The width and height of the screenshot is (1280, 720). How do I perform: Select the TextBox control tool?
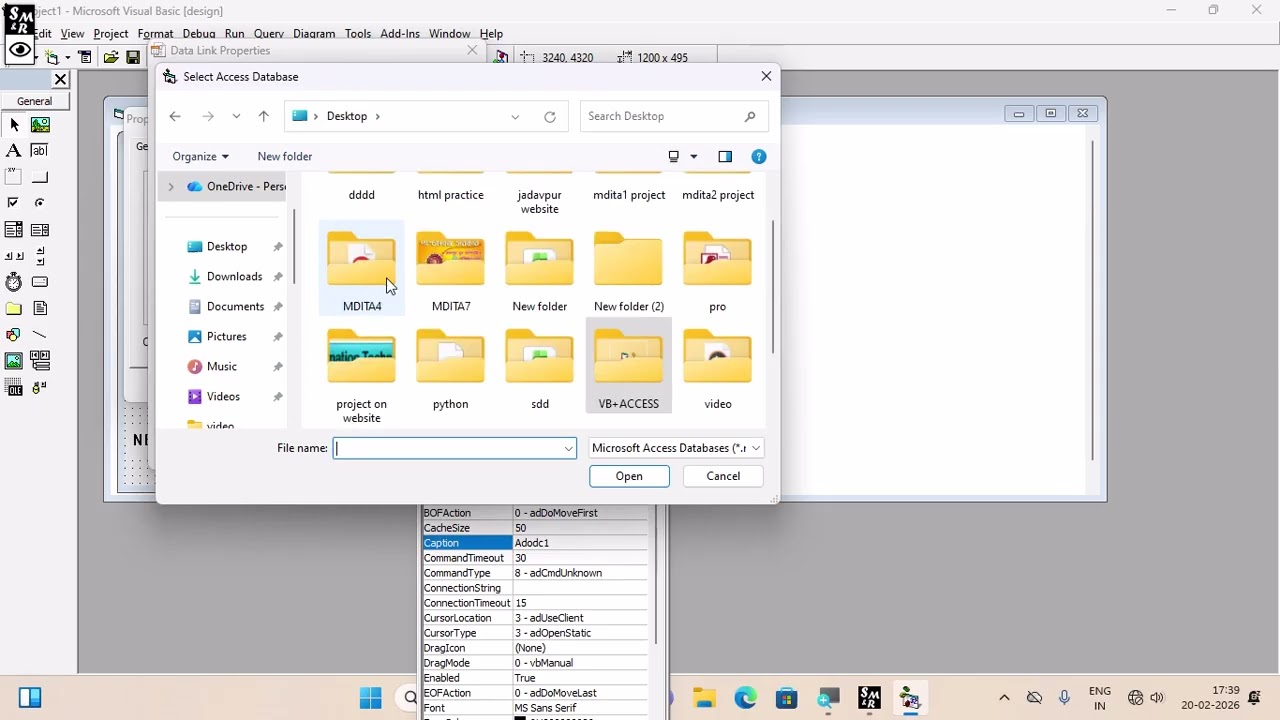click(40, 151)
